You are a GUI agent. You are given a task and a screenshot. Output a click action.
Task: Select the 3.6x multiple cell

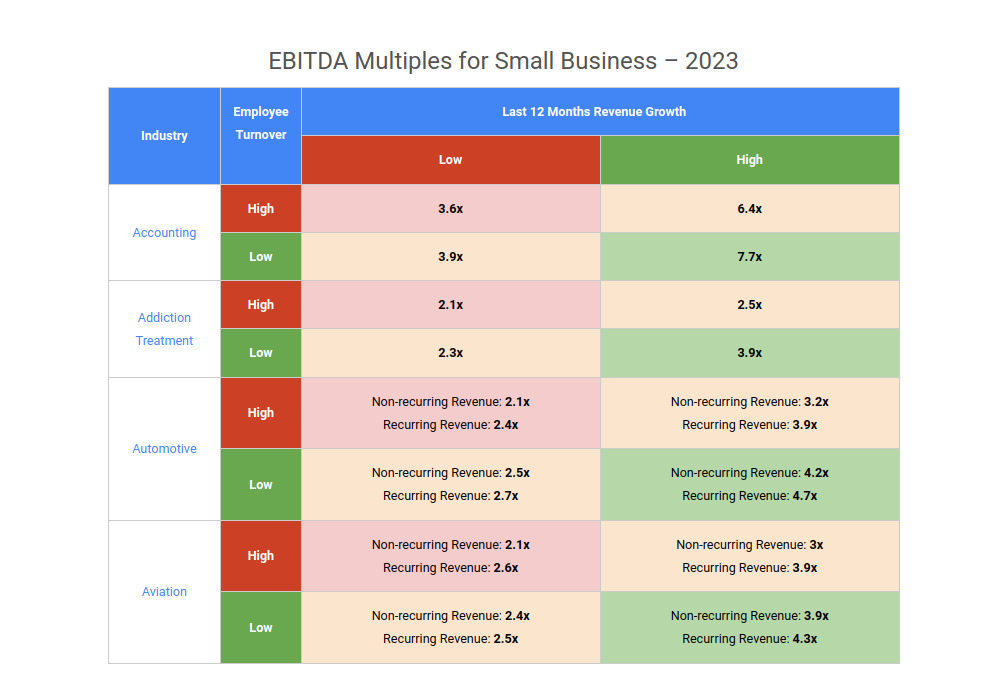450,209
